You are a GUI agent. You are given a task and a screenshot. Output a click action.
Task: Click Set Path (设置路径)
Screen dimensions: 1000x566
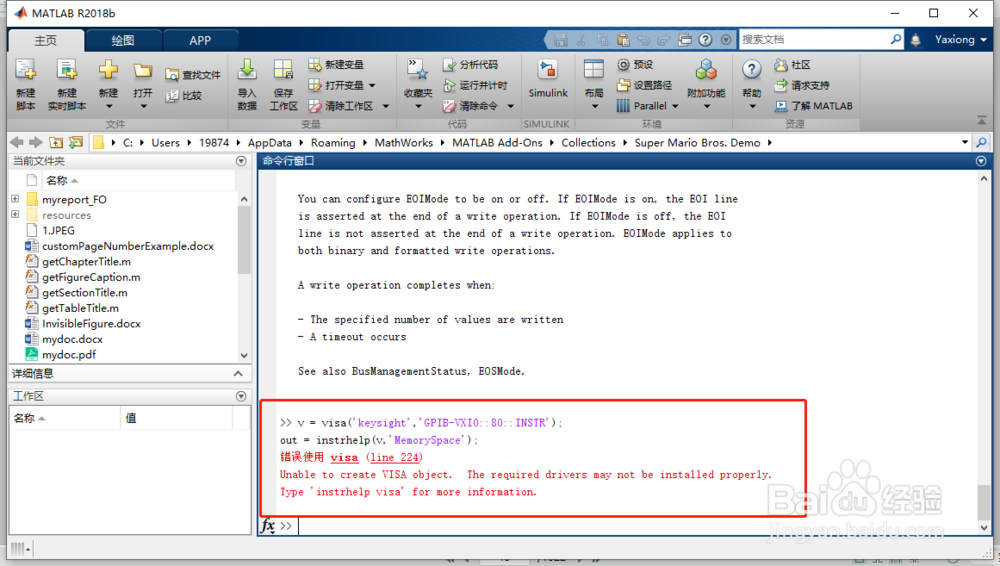coord(644,85)
